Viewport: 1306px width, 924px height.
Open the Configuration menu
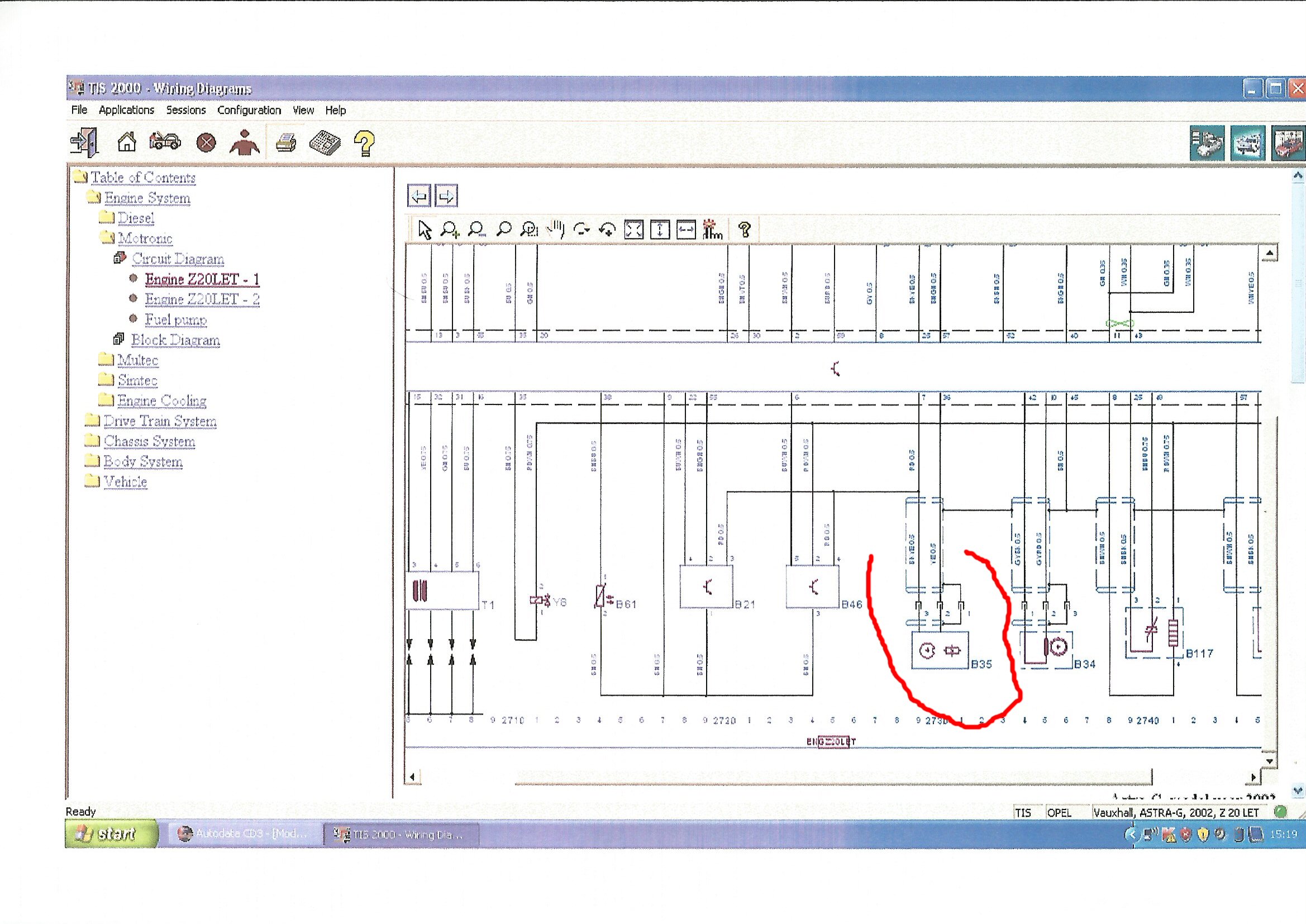249,110
